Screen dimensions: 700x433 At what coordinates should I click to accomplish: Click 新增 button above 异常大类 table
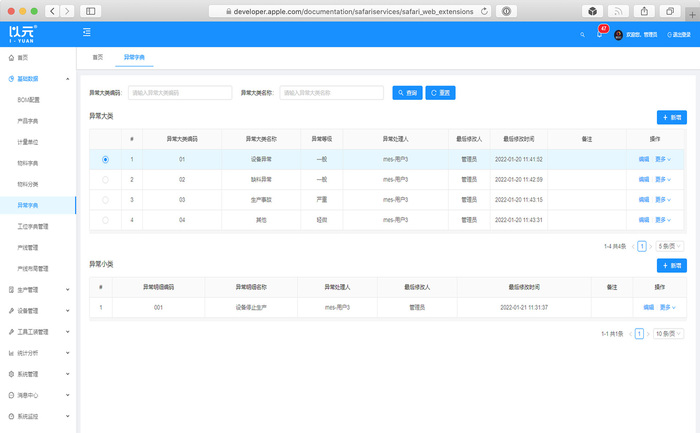point(671,117)
